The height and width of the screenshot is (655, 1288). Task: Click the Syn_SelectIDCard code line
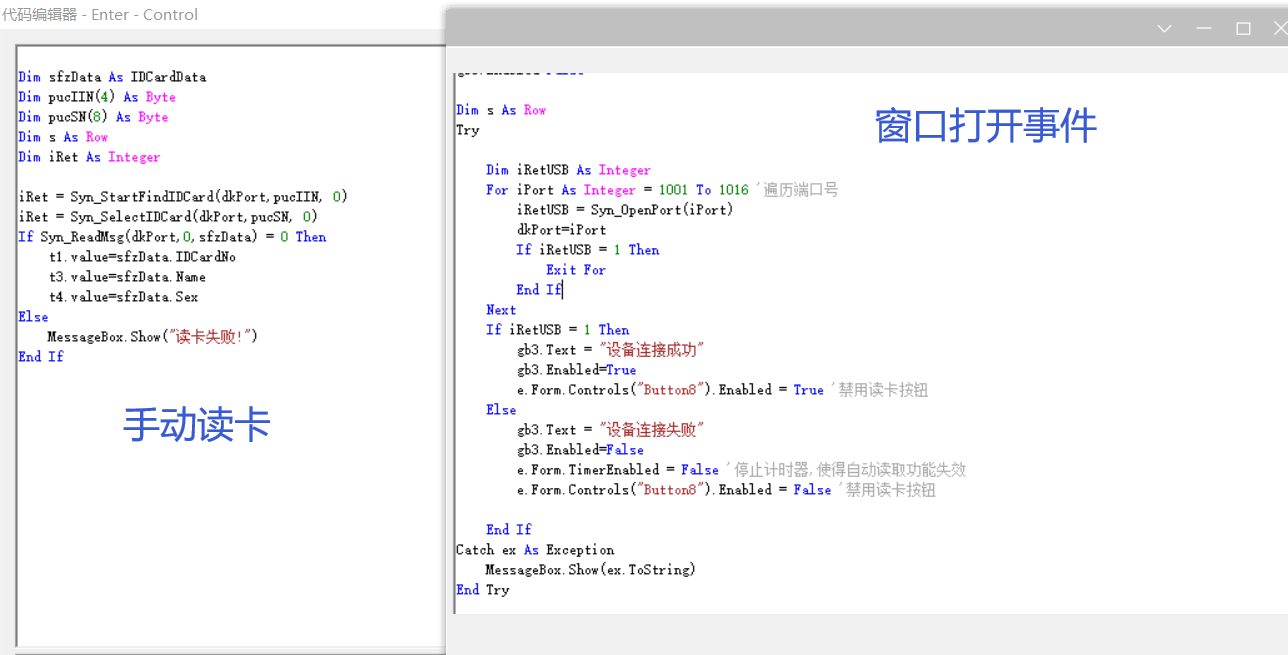coord(168,217)
